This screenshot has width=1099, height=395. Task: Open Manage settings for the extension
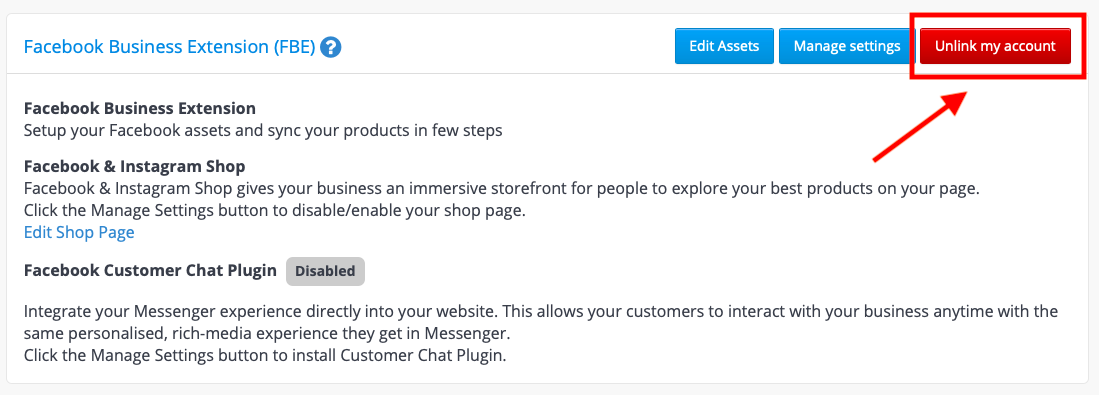coord(847,46)
